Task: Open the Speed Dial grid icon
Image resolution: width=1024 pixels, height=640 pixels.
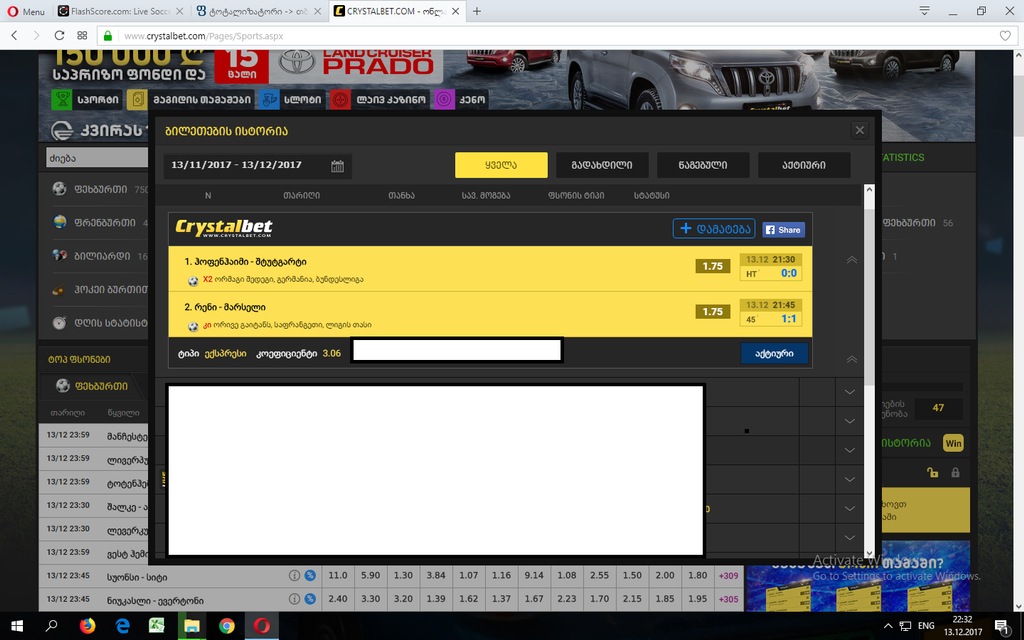Action: click(x=82, y=35)
